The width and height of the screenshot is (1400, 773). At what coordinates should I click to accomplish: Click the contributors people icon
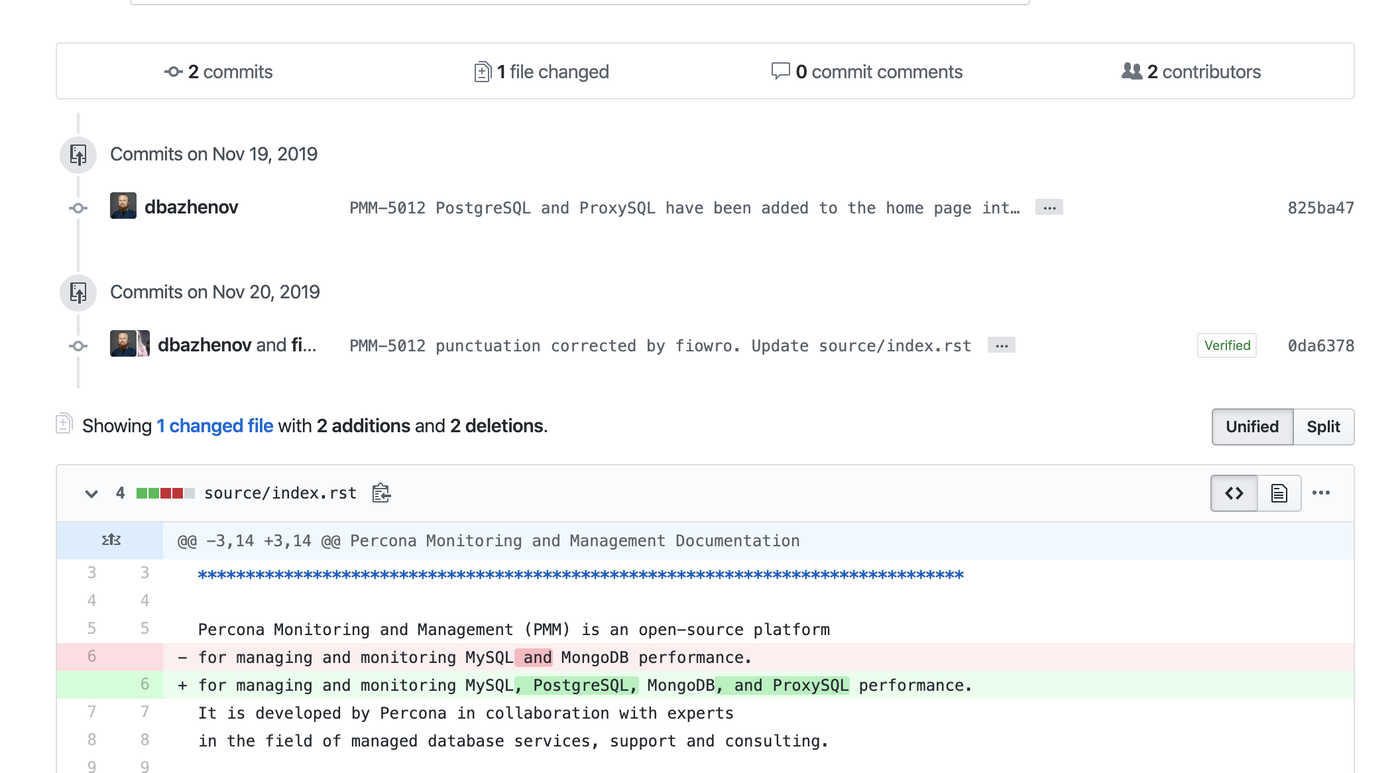[1132, 71]
